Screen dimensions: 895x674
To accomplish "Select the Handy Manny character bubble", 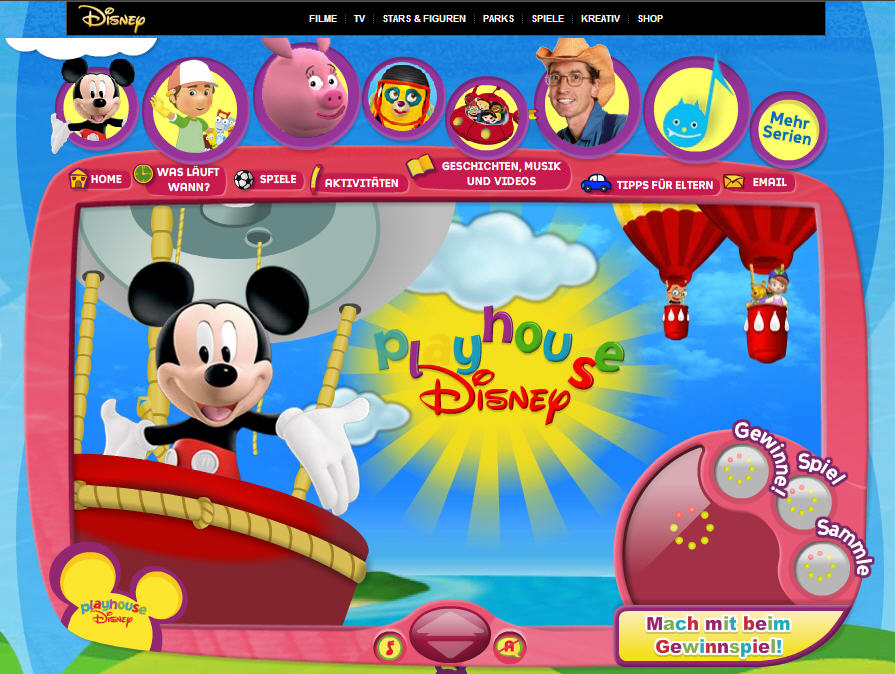I will [195, 108].
